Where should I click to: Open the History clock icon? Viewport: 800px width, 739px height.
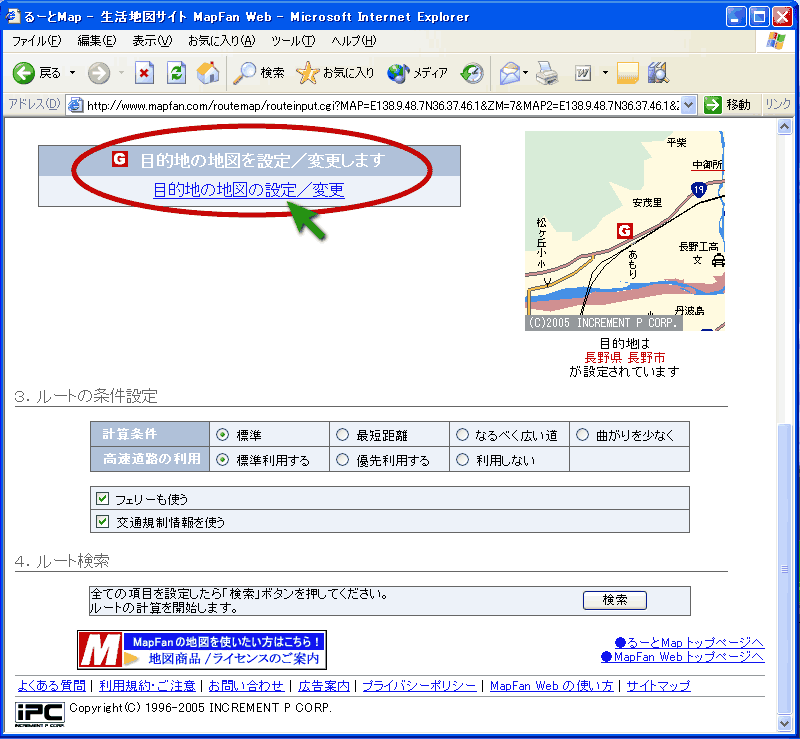[x=472, y=73]
